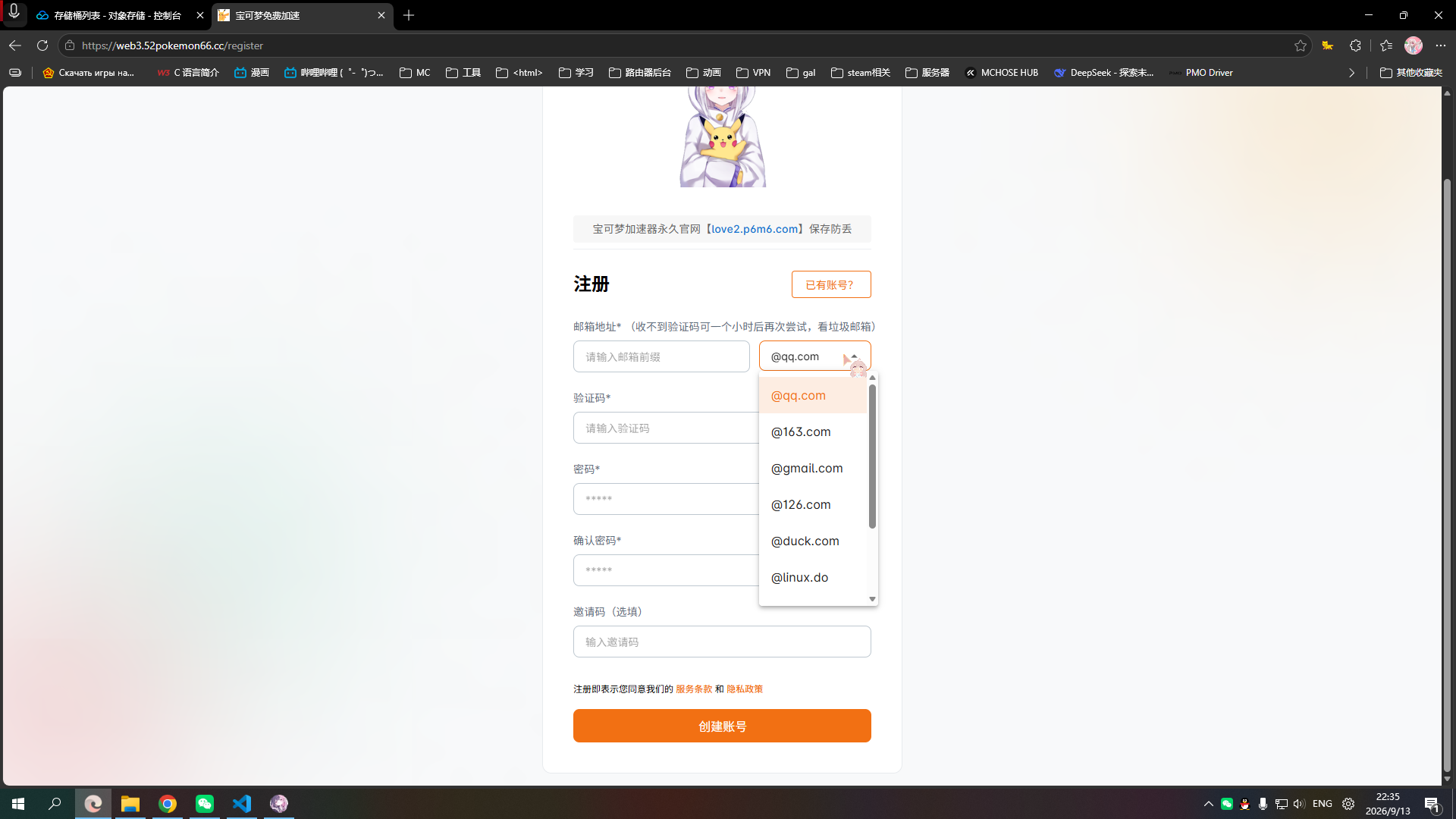Viewport: 1456px width, 819px height.
Task: Launch WeChat from the taskbar
Action: [205, 804]
